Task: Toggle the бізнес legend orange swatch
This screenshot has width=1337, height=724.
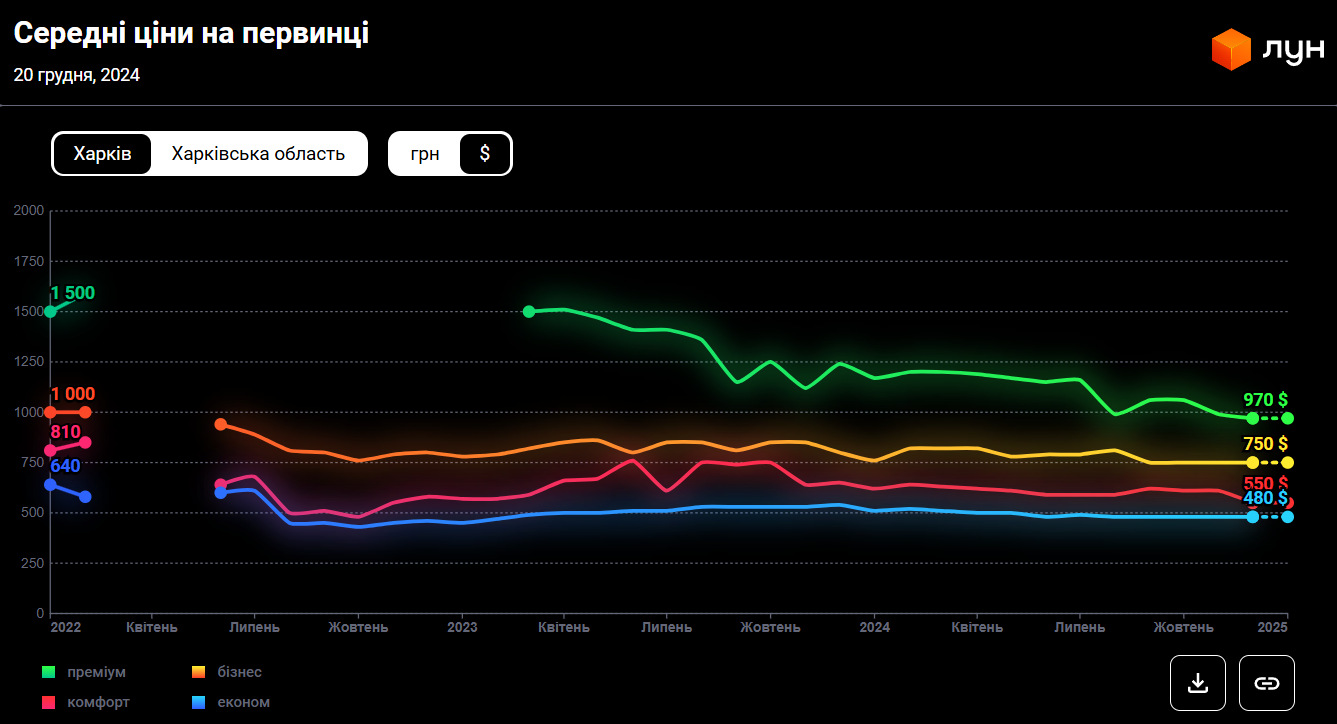Action: tap(198, 672)
